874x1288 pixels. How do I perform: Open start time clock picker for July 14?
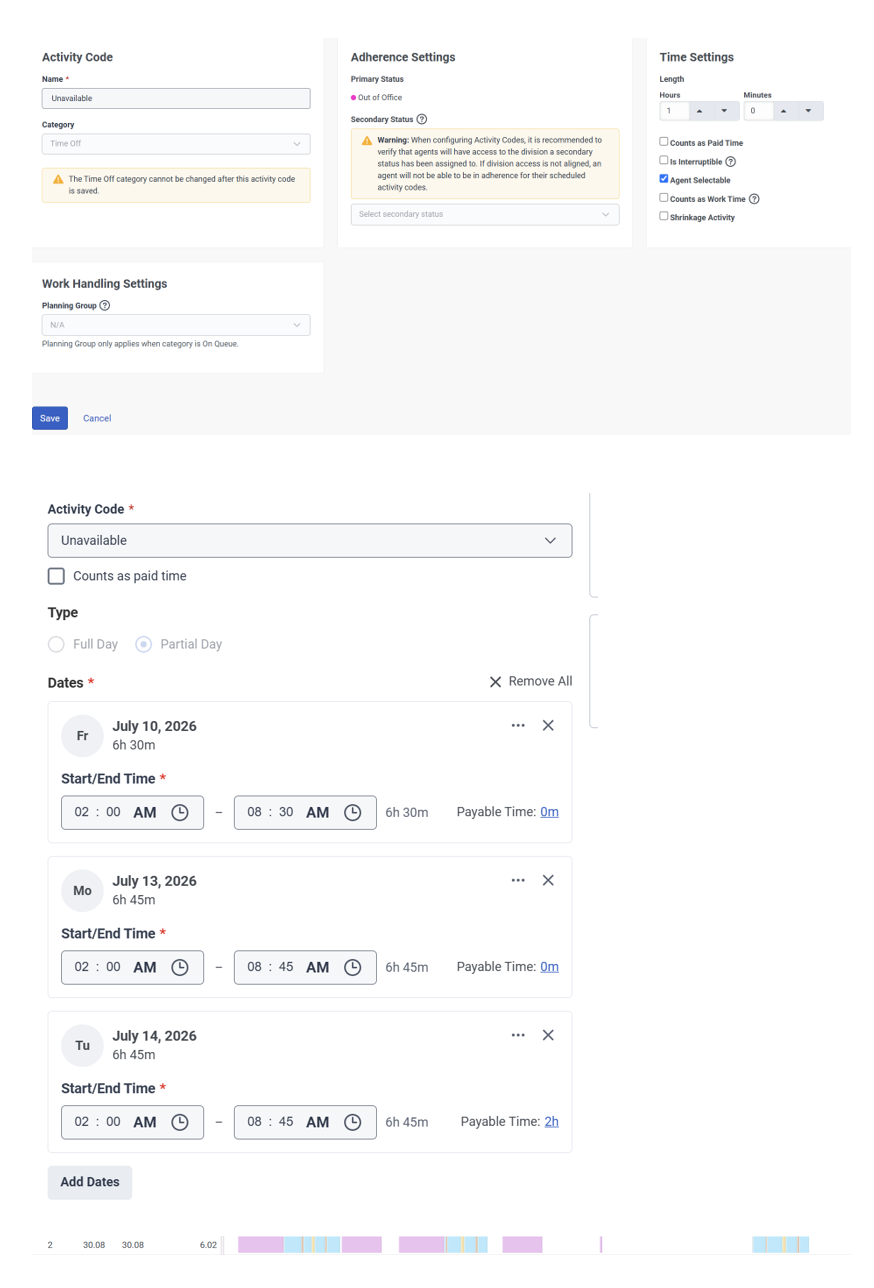coord(180,1123)
